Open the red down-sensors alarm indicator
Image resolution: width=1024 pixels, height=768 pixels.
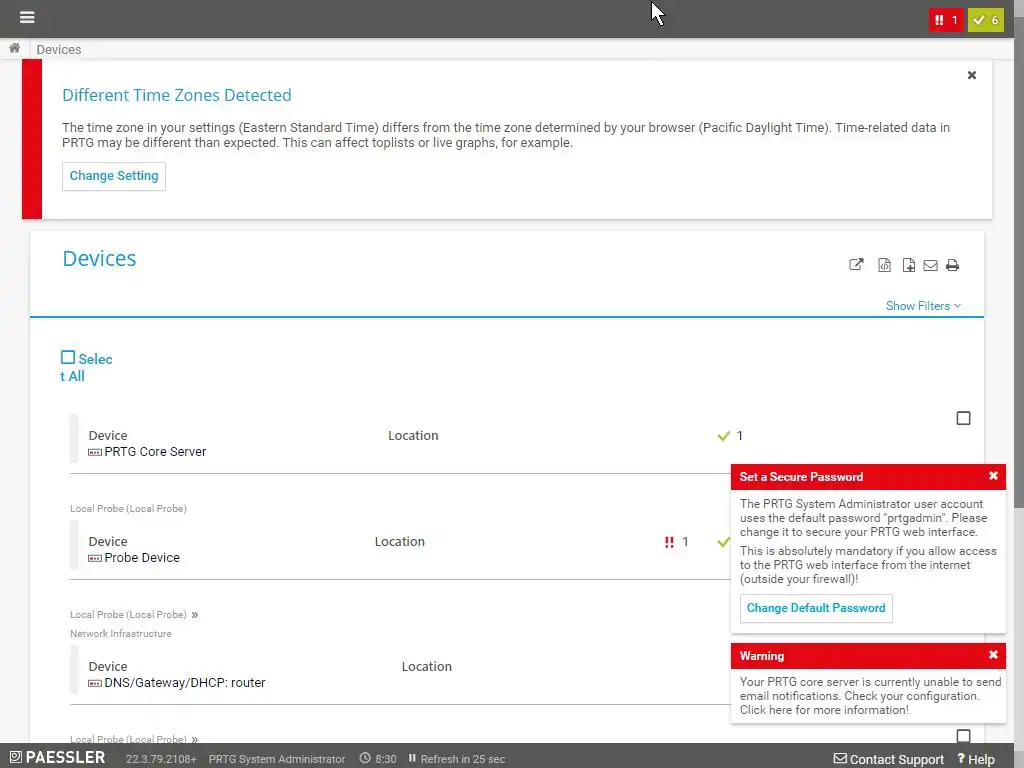(946, 20)
